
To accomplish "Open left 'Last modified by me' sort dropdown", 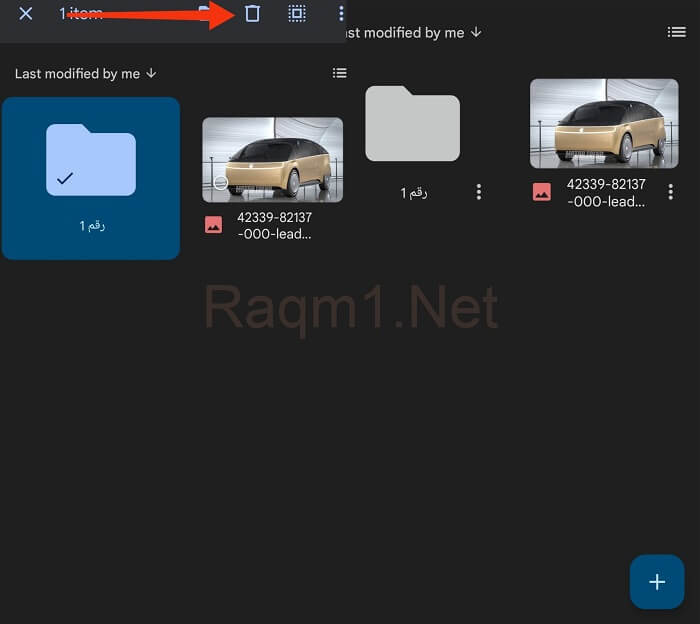I will click(x=86, y=73).
